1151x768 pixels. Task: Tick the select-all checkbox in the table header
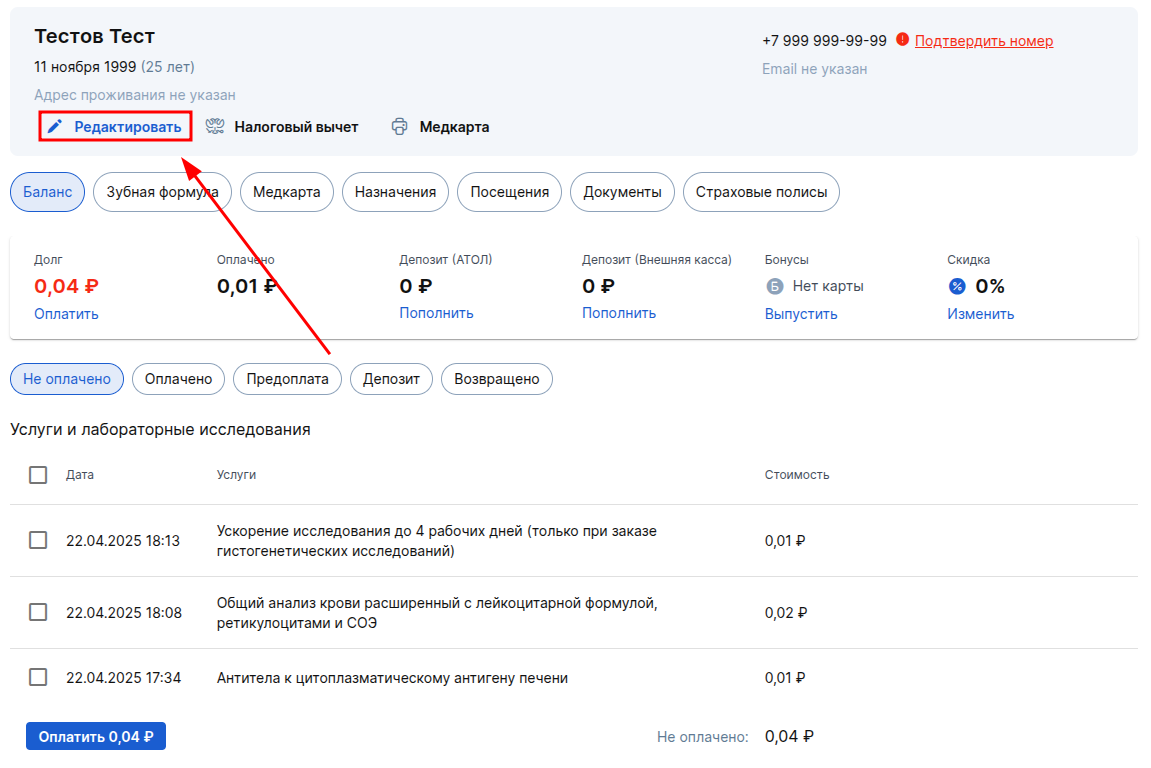click(x=38, y=475)
